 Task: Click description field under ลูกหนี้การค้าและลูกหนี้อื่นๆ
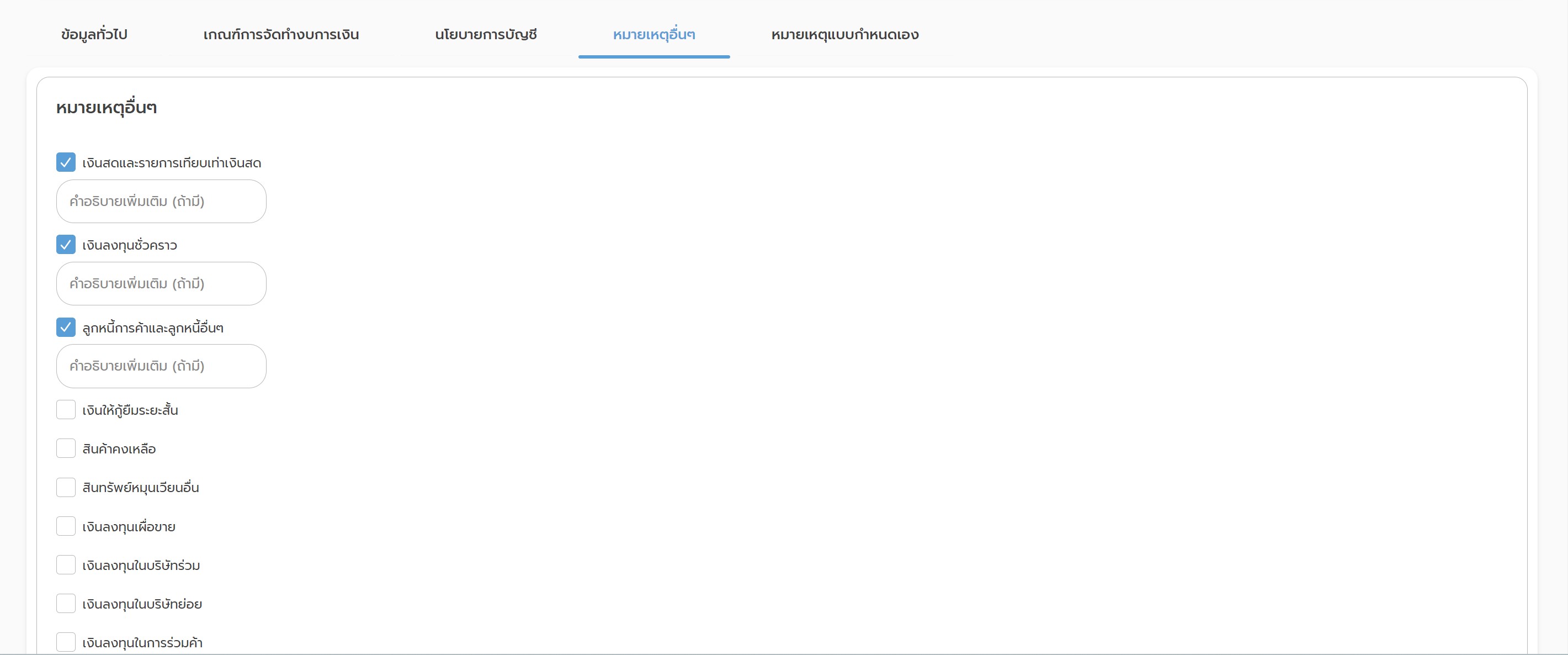point(161,366)
